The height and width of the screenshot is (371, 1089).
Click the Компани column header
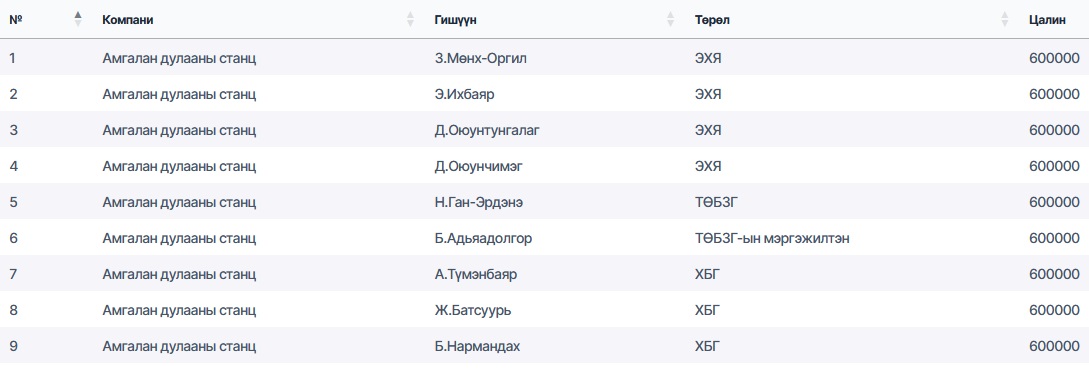coord(128,20)
